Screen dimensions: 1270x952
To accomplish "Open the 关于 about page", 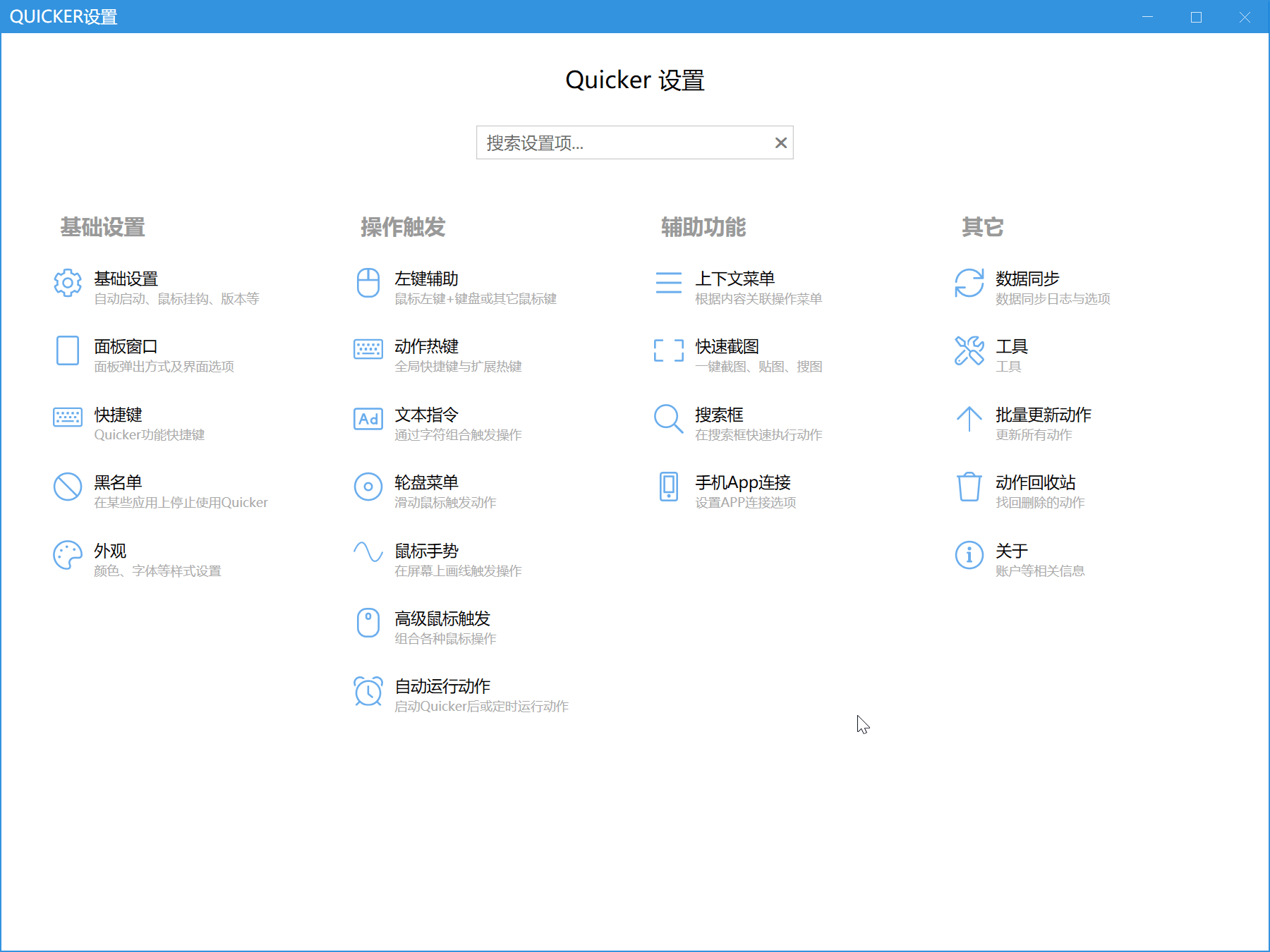I will point(1020,559).
